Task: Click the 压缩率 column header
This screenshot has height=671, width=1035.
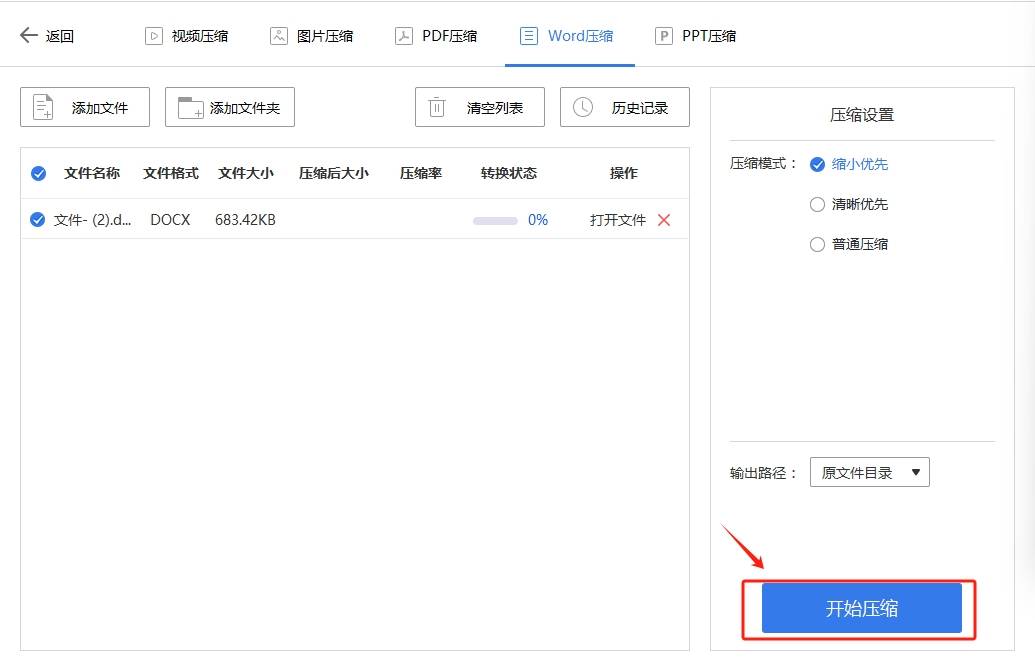Action: click(421, 174)
